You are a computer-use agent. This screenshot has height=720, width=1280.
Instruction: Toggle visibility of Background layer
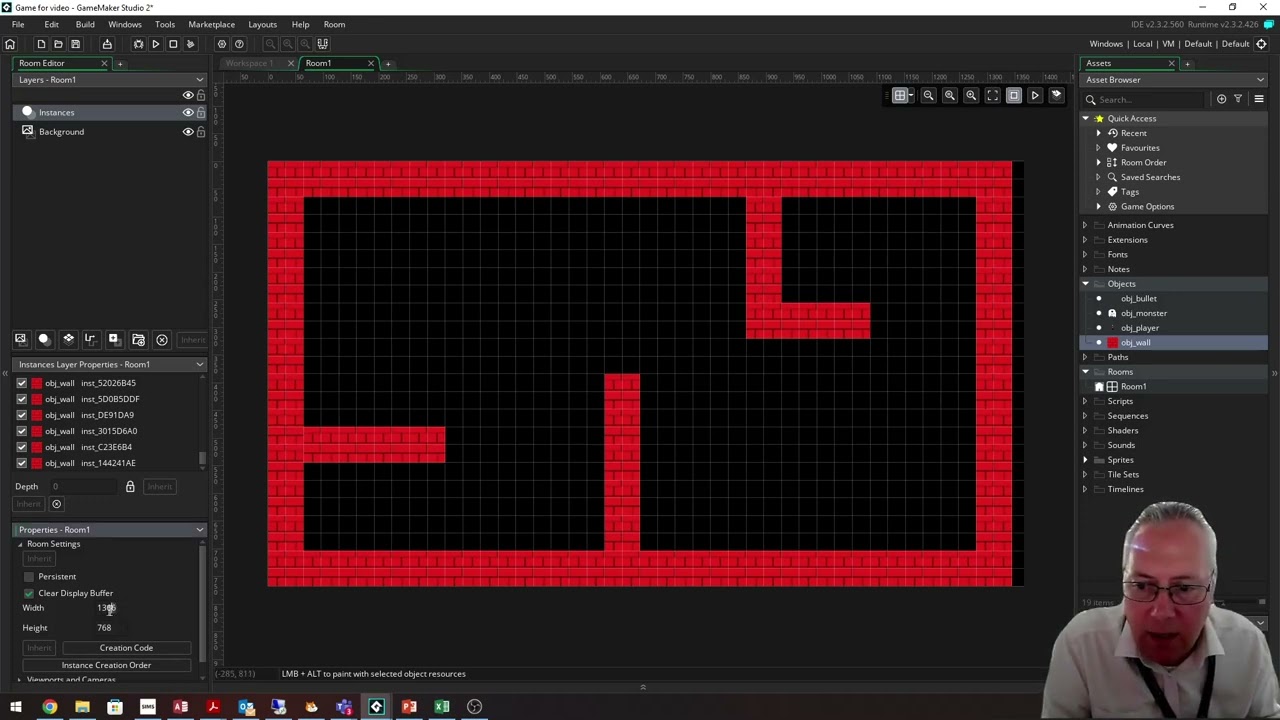[x=187, y=132]
